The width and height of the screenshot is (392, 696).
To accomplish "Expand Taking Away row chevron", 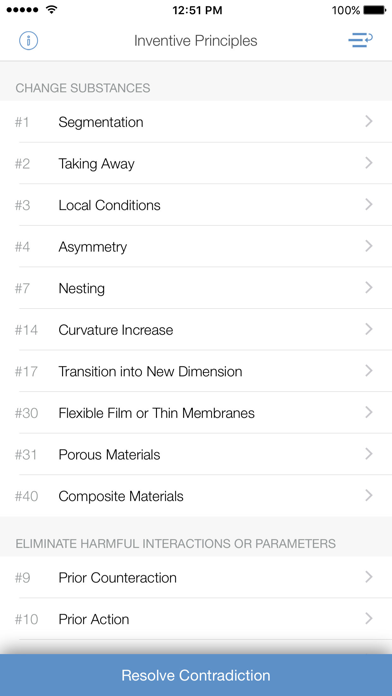I will pos(368,163).
